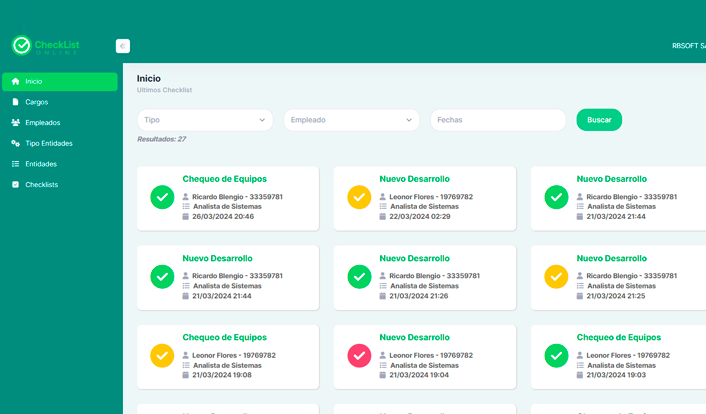The width and height of the screenshot is (706, 414).
Task: Click the home icon next to Inicio
Action: [x=15, y=81]
